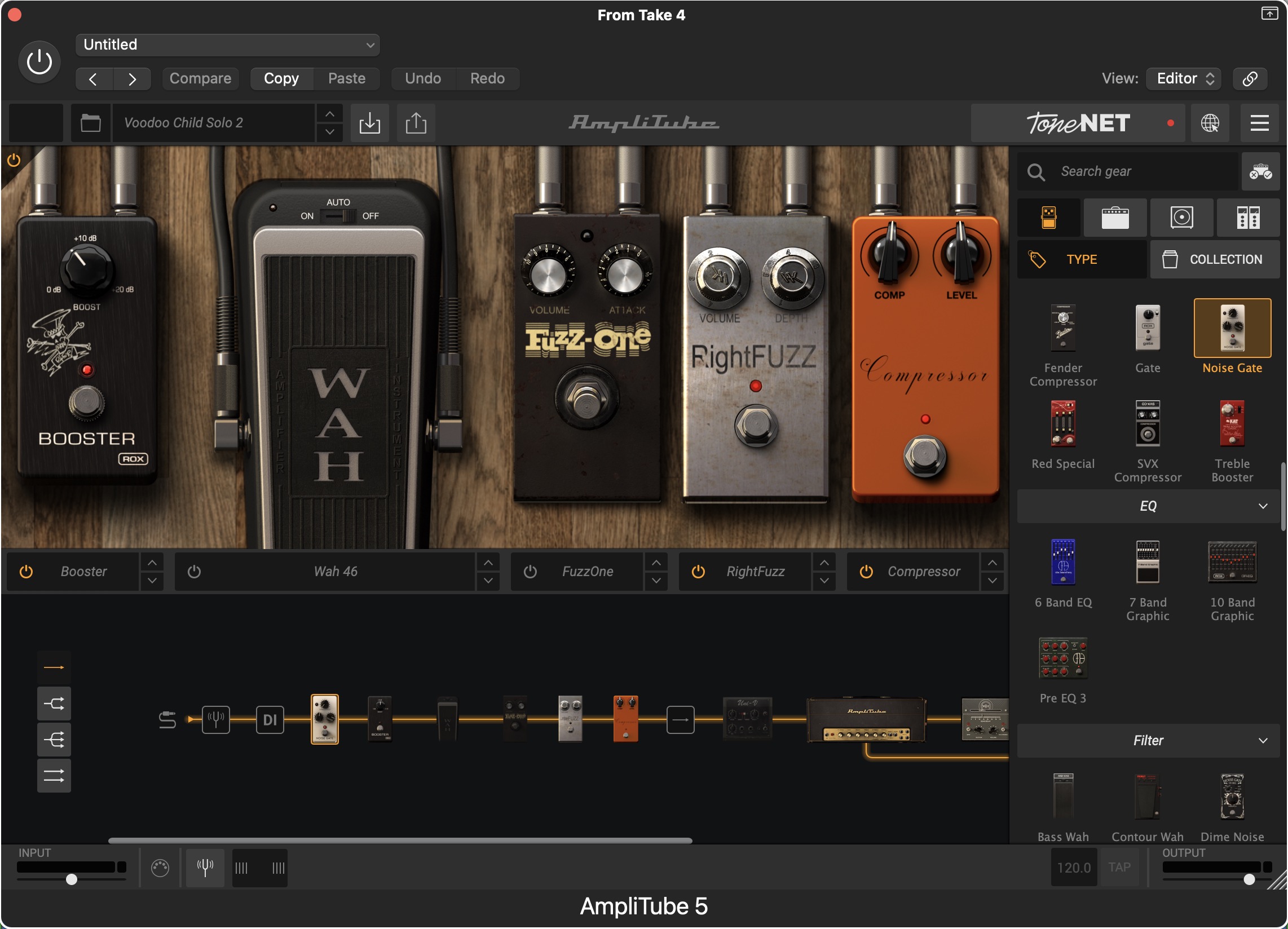
Task: Toggle the Wah 46 slot power
Action: tap(194, 571)
